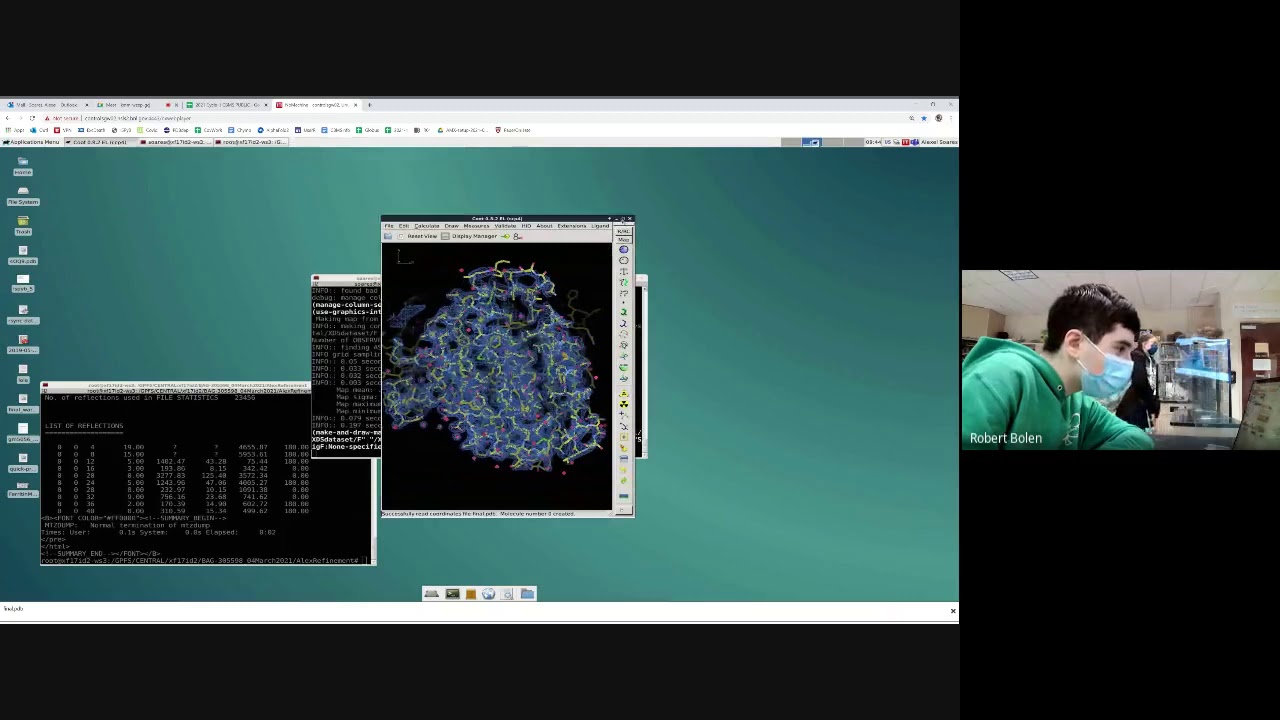Open the Validate menu in Coot

click(505, 226)
